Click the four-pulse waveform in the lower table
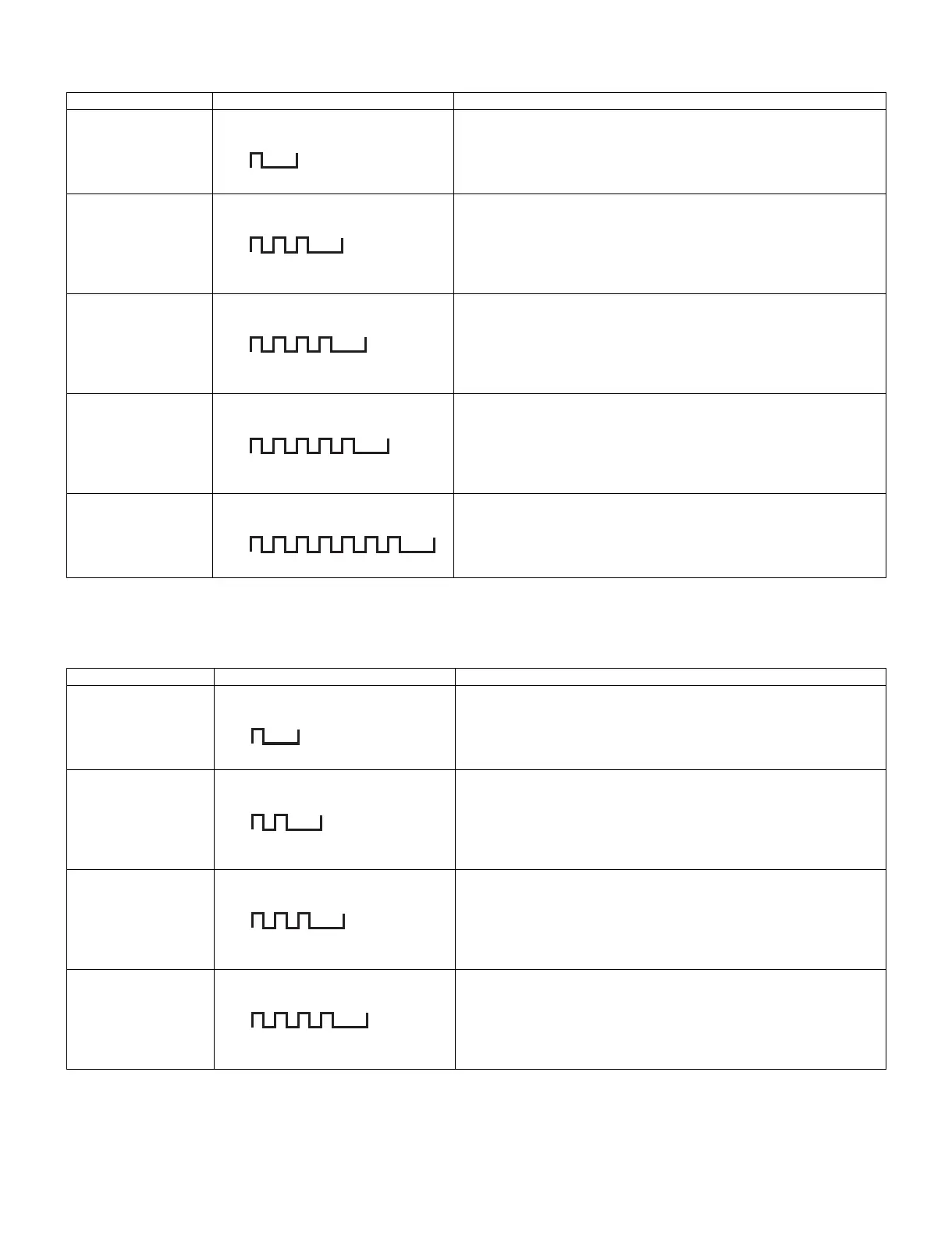This screenshot has height=1239, width=952. pos(309,1020)
